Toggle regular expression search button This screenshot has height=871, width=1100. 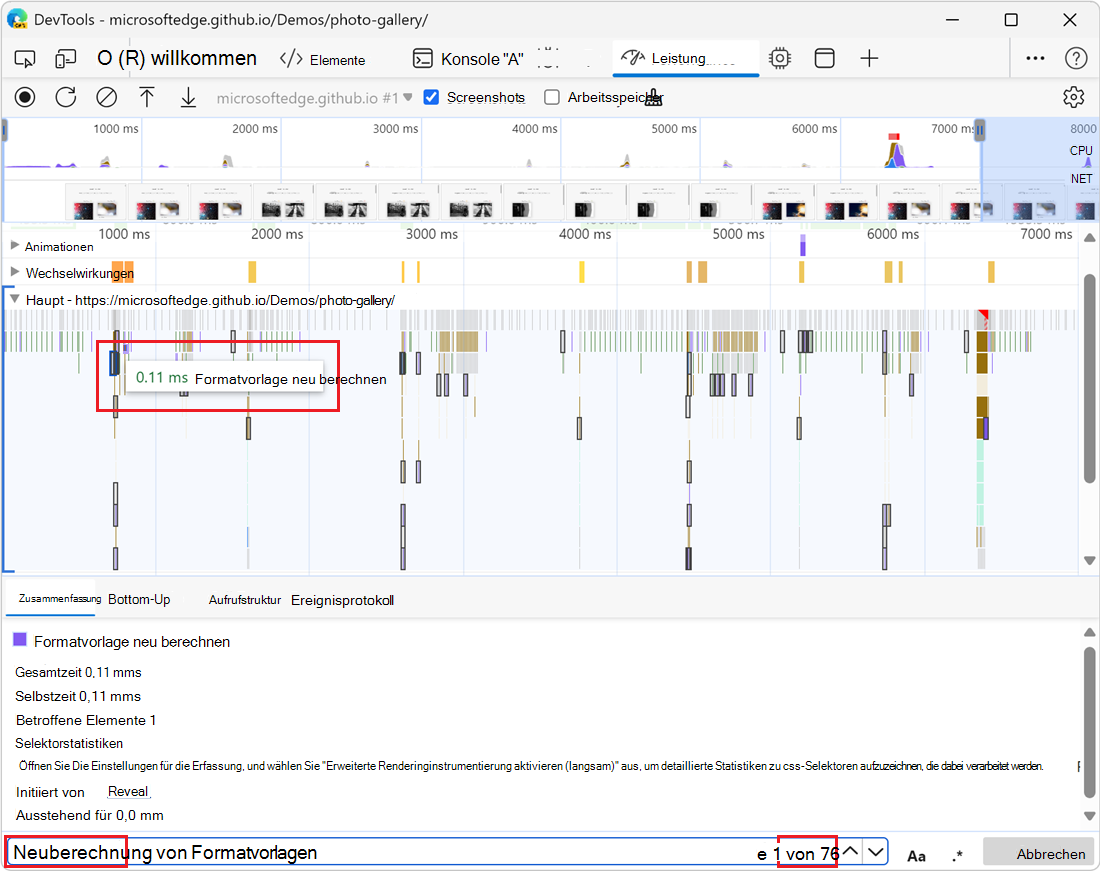[957, 856]
